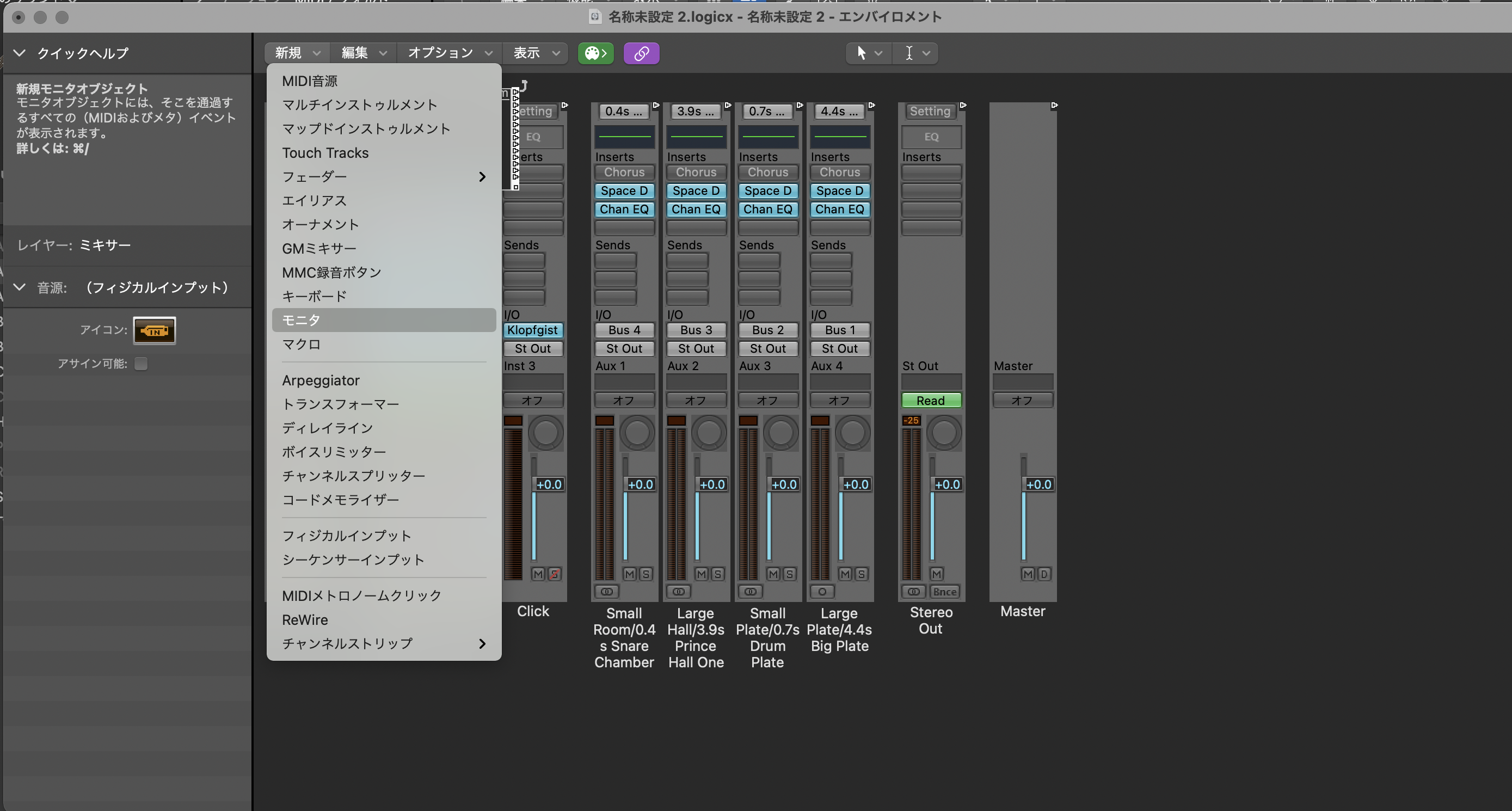Mute the Stereo Out channel strip
Viewport: 1512px width, 811px height.
[x=936, y=574]
